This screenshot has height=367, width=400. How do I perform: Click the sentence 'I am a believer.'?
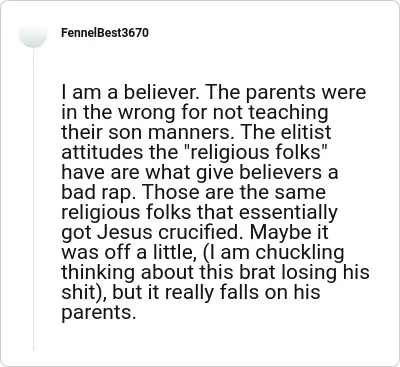tap(130, 92)
